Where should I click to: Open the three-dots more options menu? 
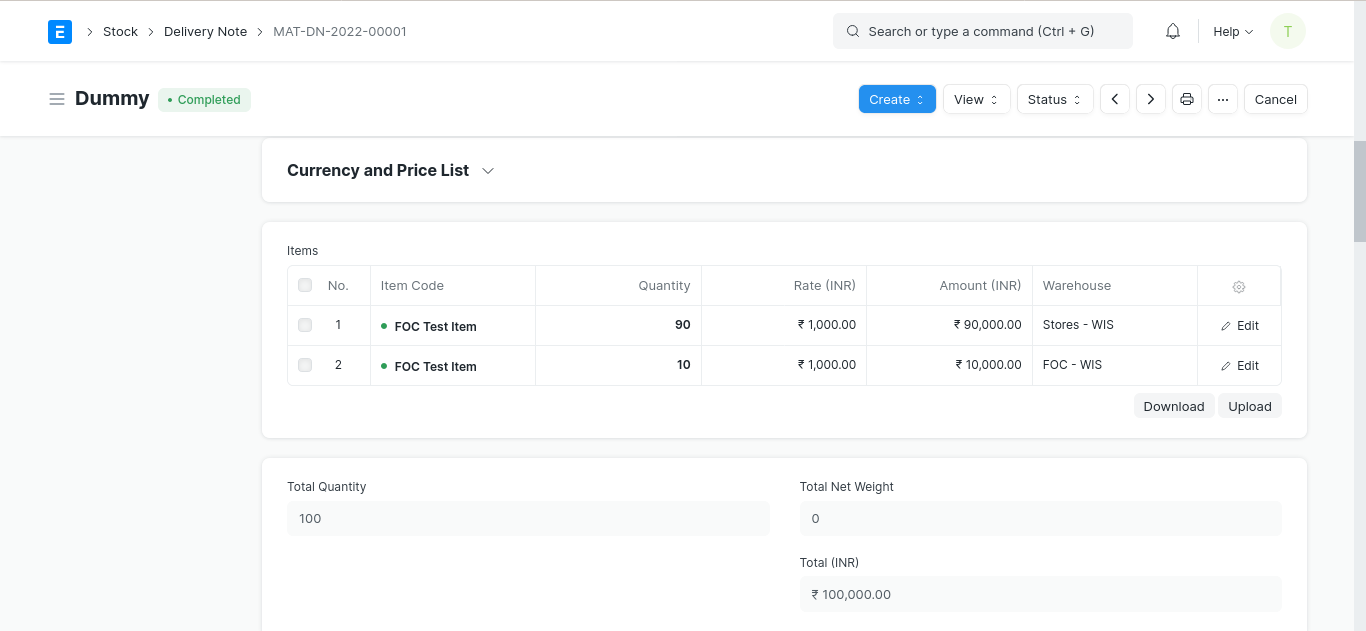[1223, 99]
